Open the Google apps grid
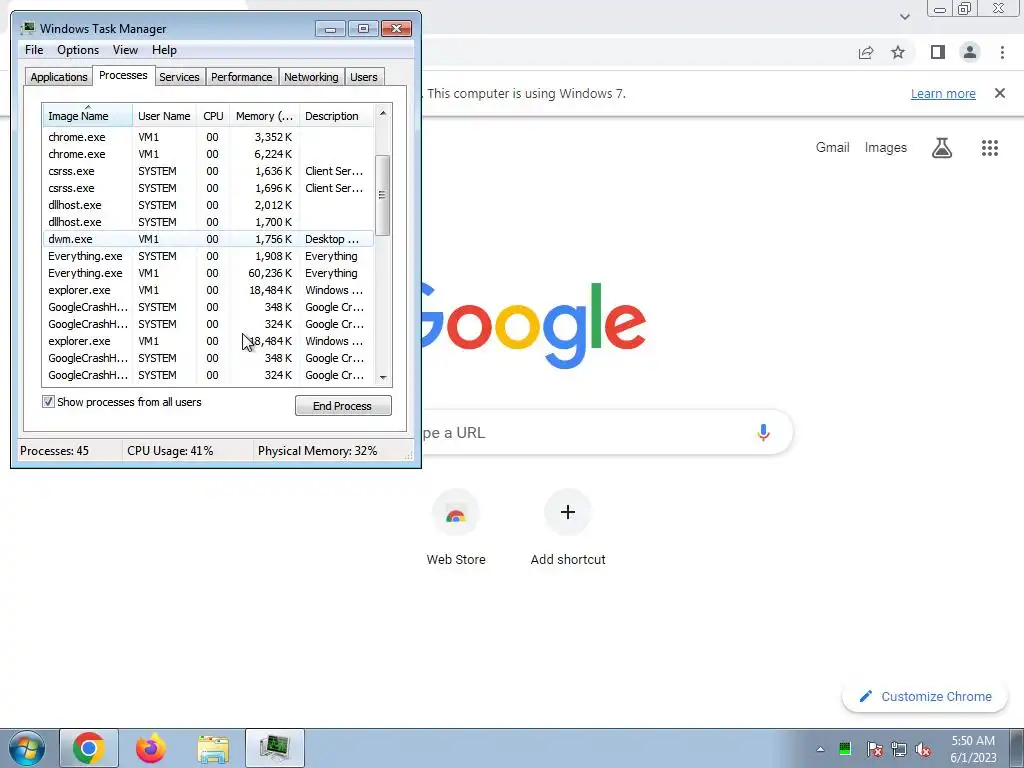 tap(990, 148)
